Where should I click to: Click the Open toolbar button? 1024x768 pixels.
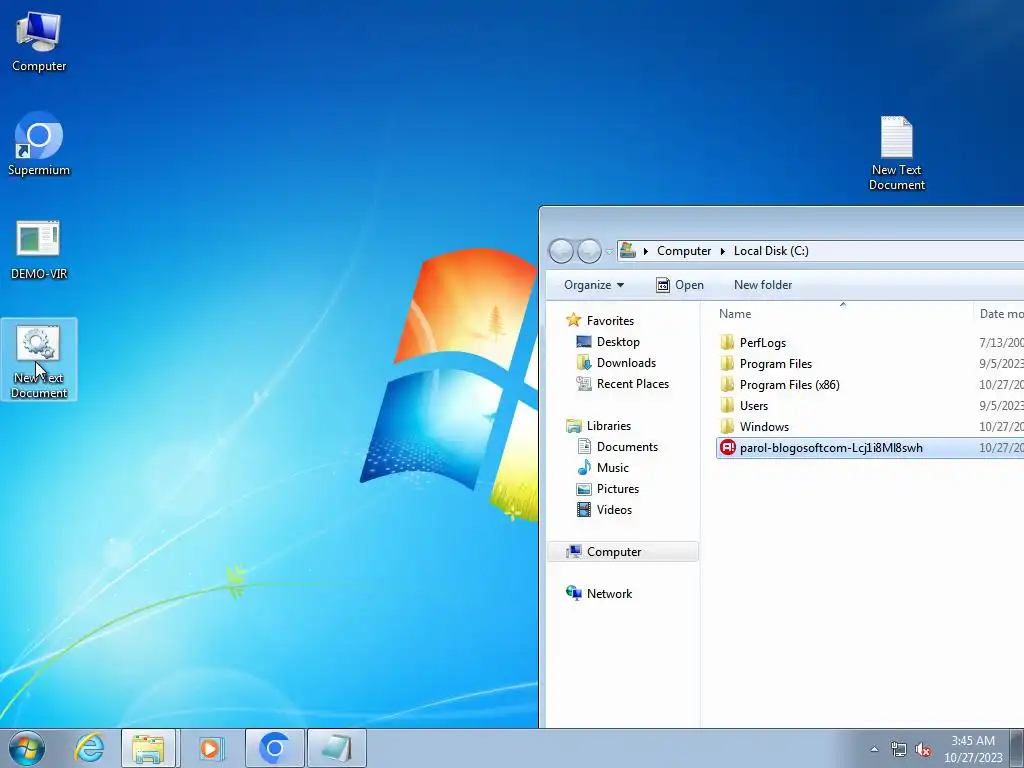680,285
